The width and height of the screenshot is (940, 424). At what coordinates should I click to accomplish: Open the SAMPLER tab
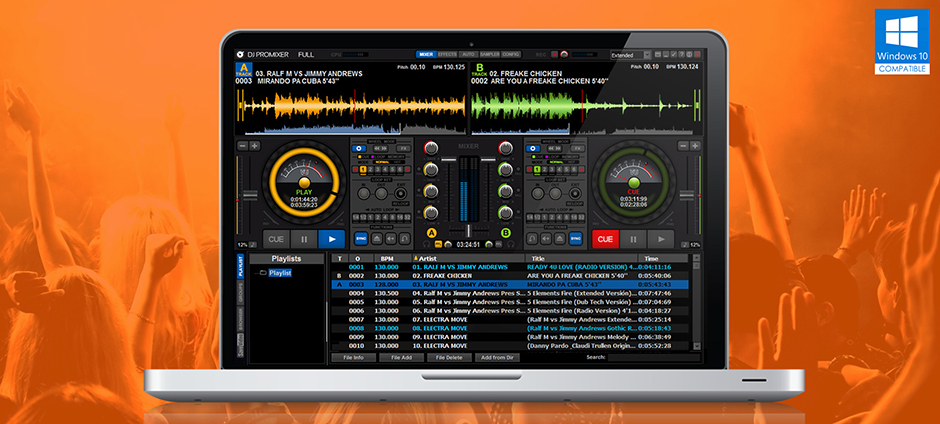click(x=488, y=54)
